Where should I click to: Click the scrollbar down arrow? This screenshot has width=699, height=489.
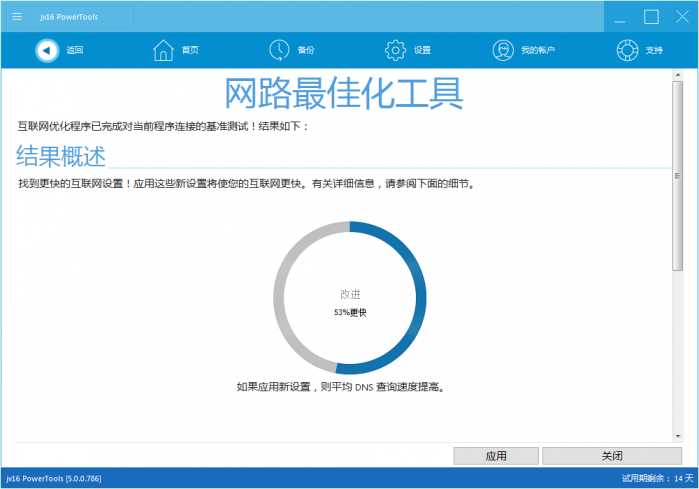click(x=677, y=435)
